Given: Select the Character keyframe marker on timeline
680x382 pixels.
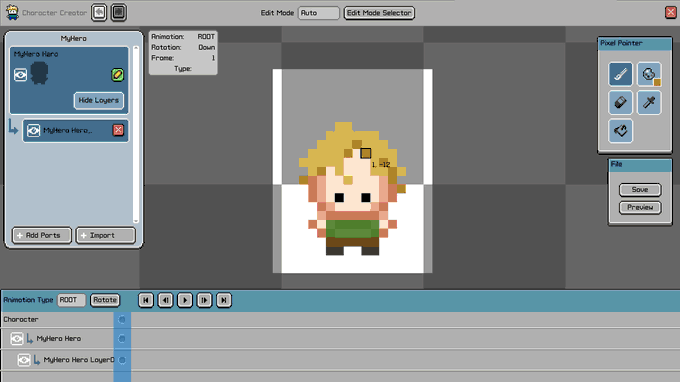Looking at the screenshot, I should [122, 320].
